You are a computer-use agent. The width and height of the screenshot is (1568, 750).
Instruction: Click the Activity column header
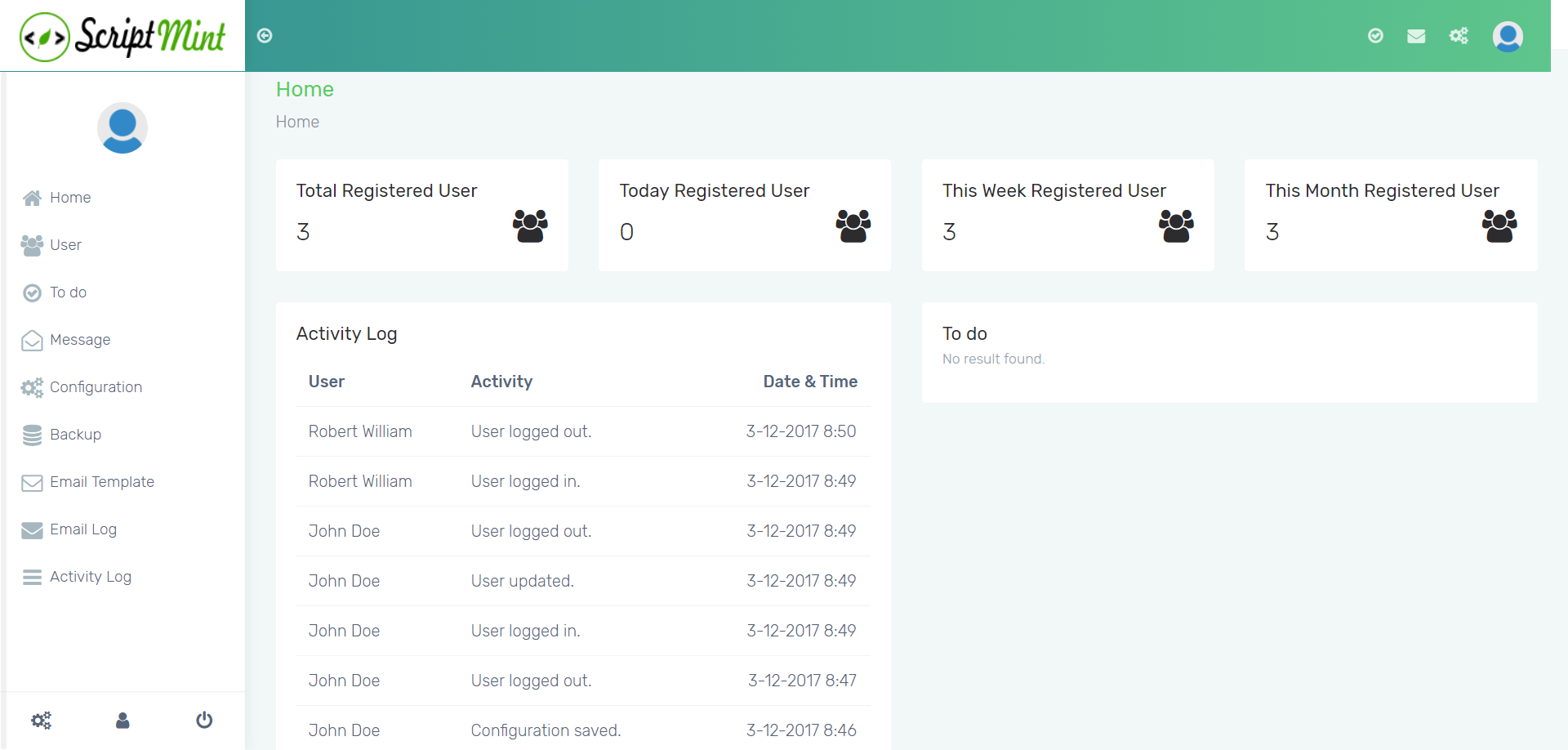(x=501, y=382)
